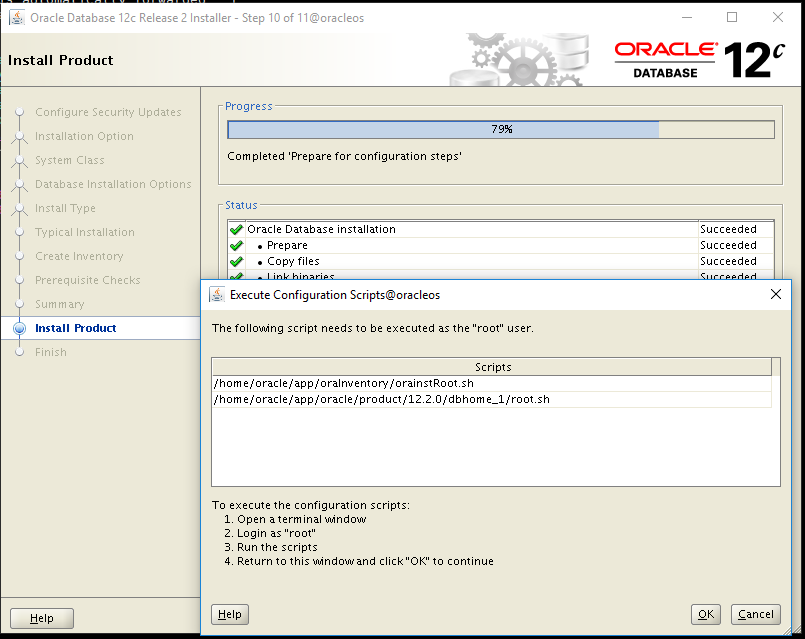Select Install Type step
The width and height of the screenshot is (805, 639).
65,208
